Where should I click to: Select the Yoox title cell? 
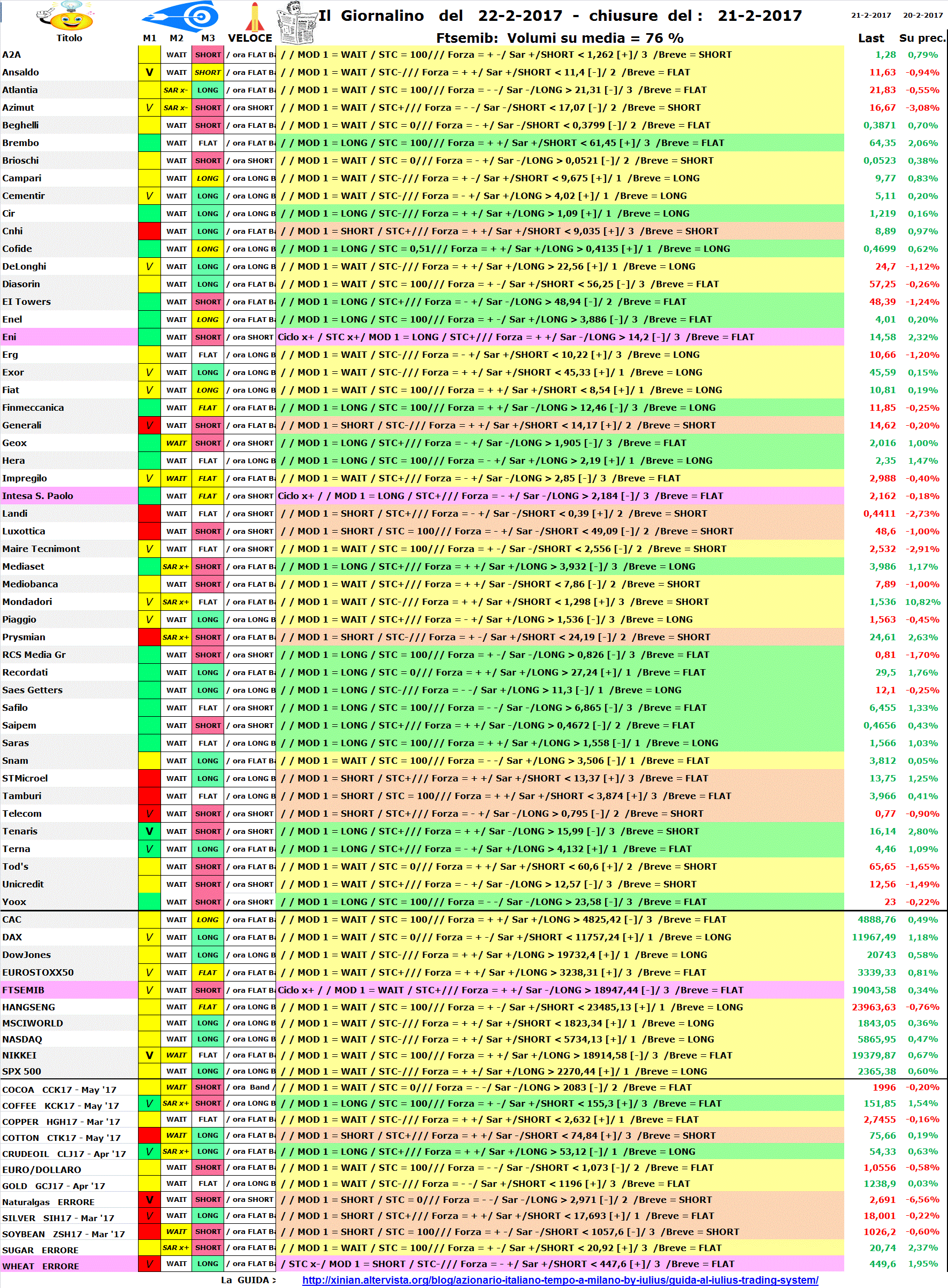click(x=69, y=901)
